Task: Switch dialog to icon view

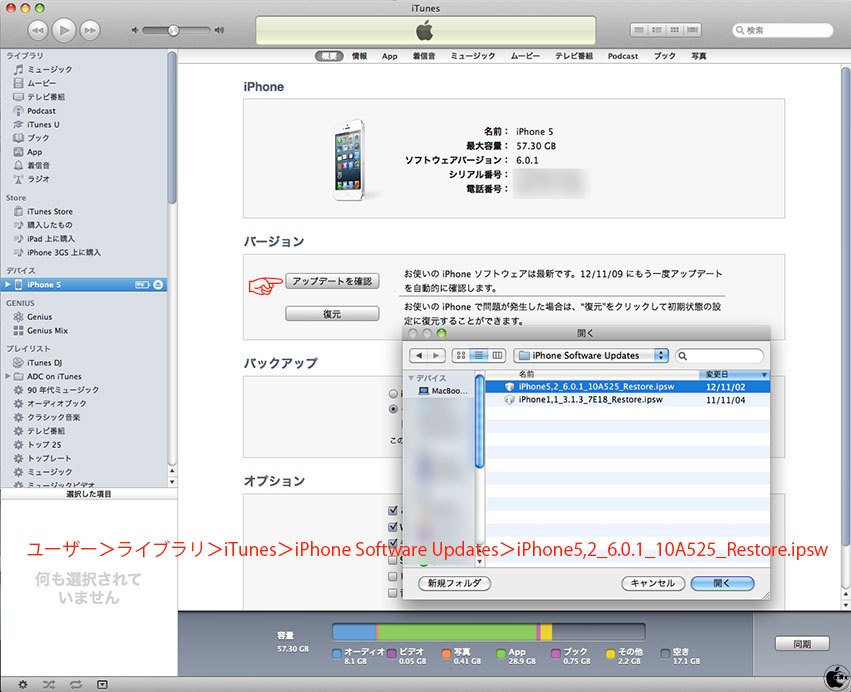Action: pyautogui.click(x=461, y=355)
